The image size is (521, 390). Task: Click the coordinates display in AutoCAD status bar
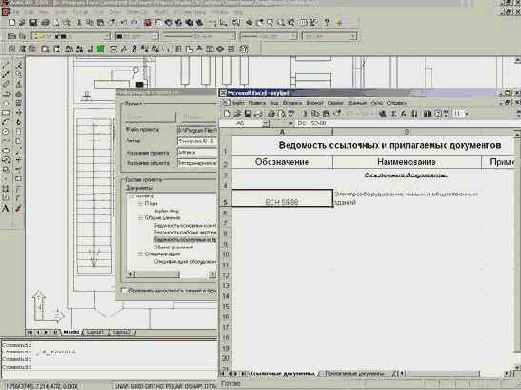[42, 386]
